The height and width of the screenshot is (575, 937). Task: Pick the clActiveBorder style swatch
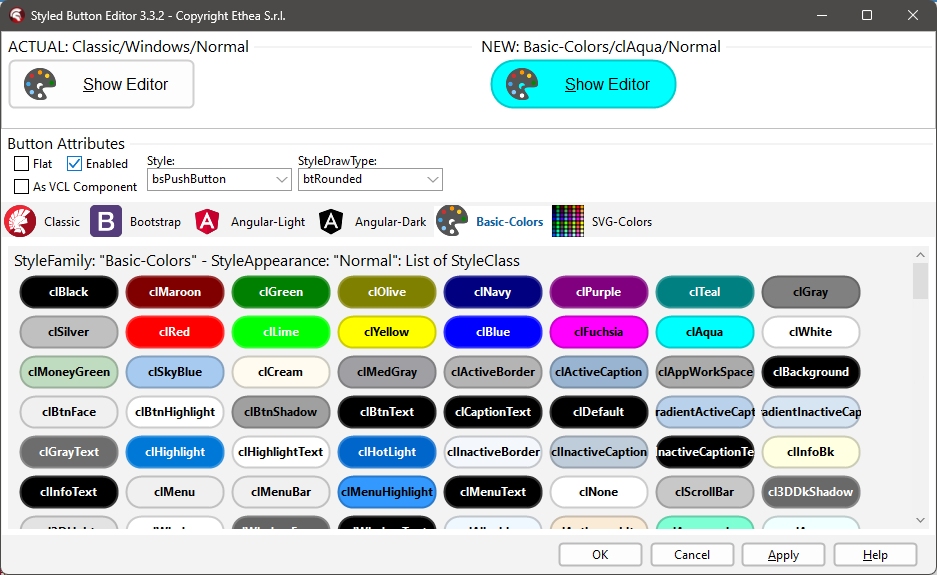[x=493, y=372]
